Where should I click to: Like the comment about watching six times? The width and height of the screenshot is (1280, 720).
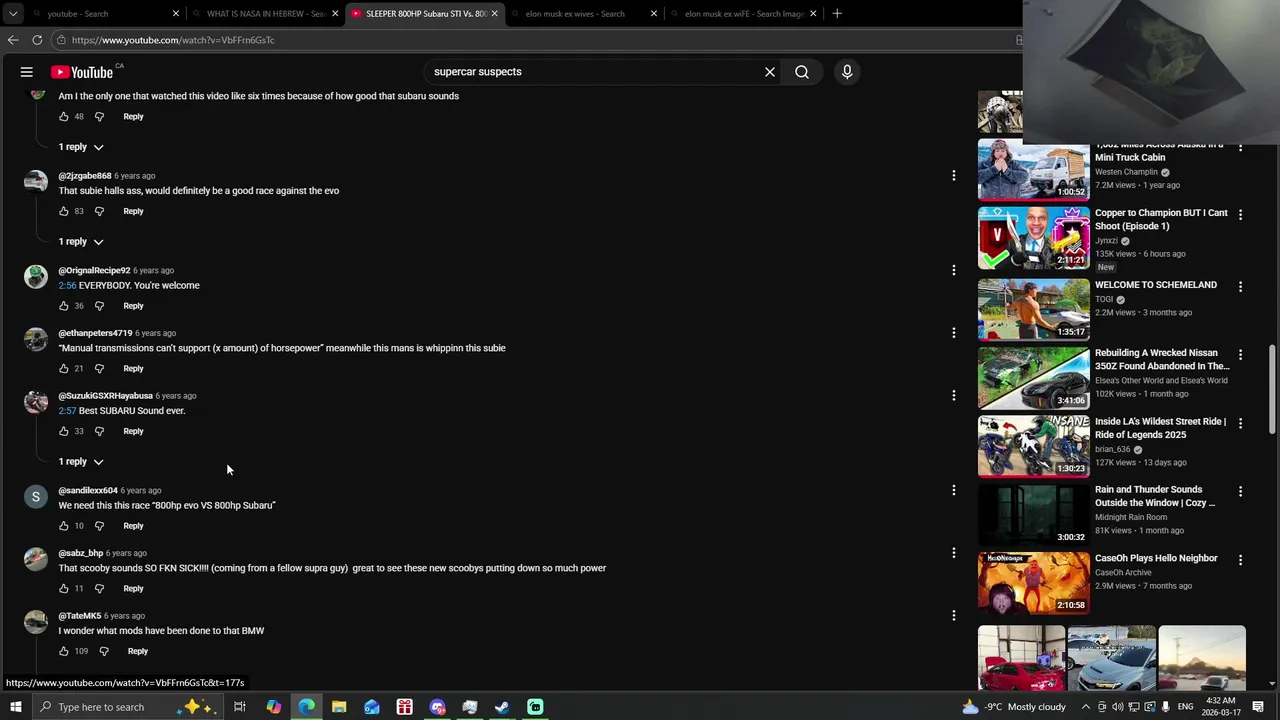tap(64, 116)
